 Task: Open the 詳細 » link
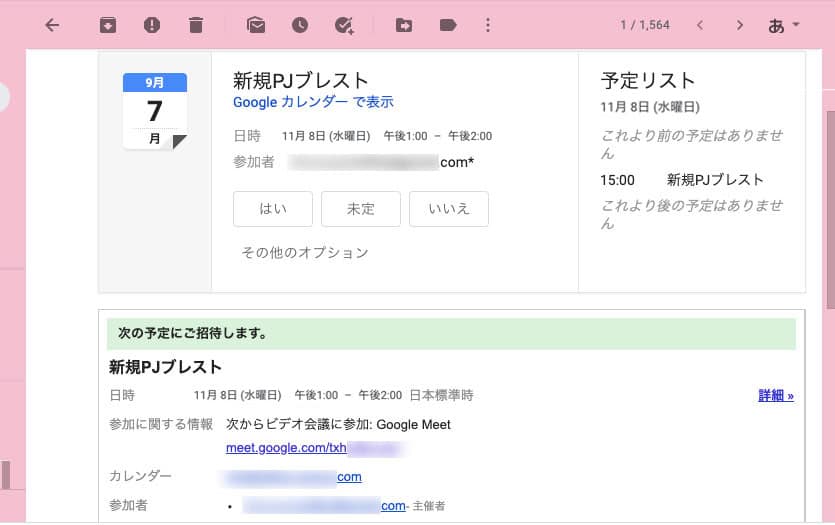point(775,395)
